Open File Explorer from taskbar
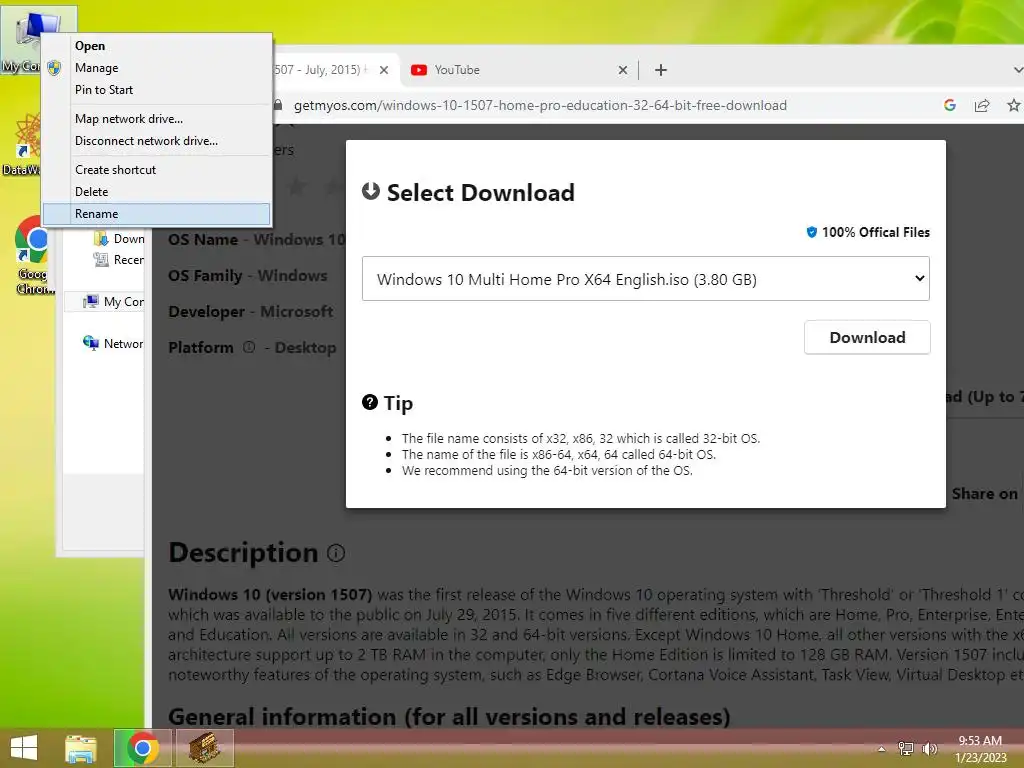Image resolution: width=1024 pixels, height=768 pixels. (81, 748)
